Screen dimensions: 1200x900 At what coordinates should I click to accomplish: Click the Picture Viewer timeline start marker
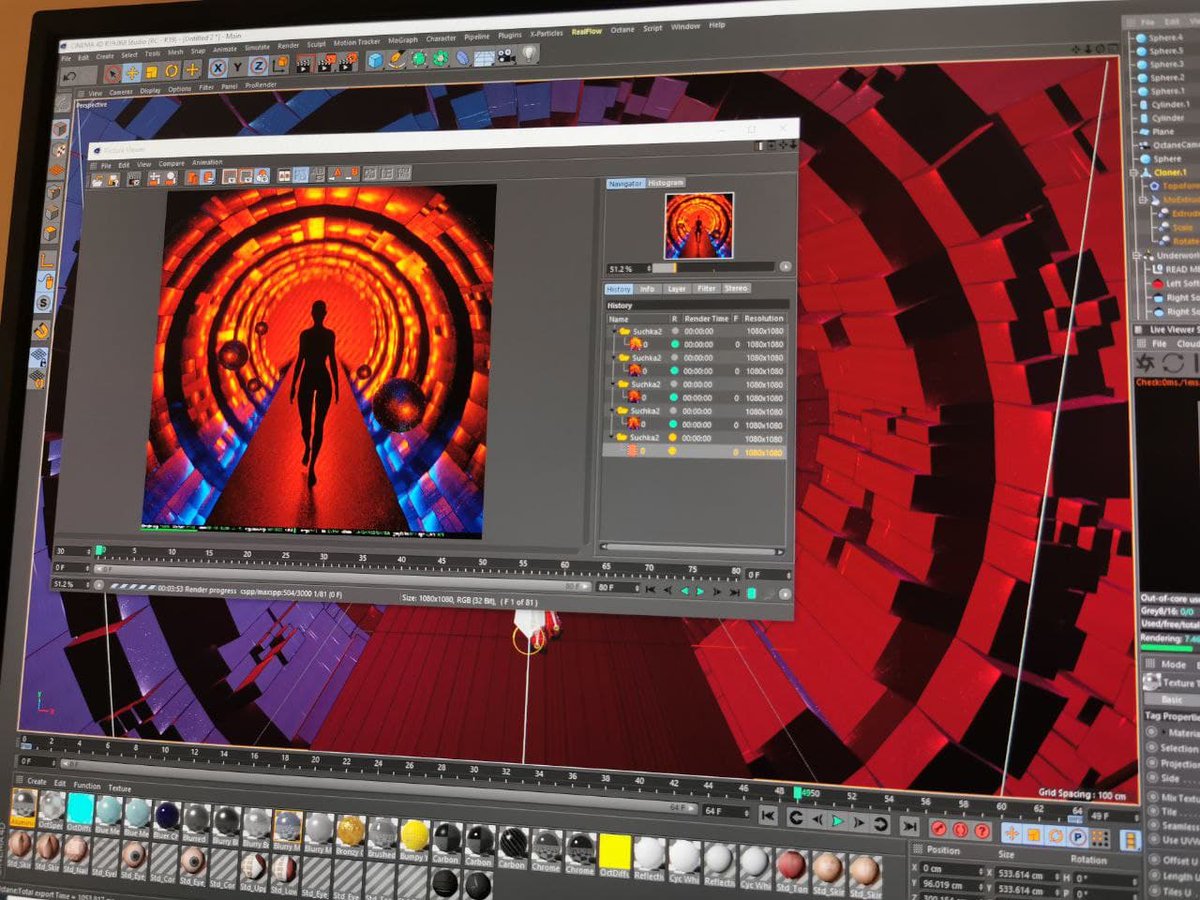100,550
